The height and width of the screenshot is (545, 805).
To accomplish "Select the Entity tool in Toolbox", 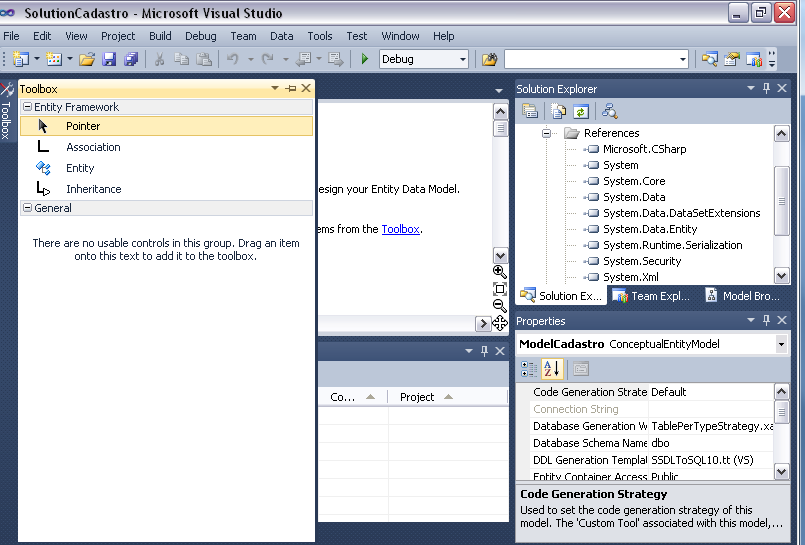I will (166, 168).
